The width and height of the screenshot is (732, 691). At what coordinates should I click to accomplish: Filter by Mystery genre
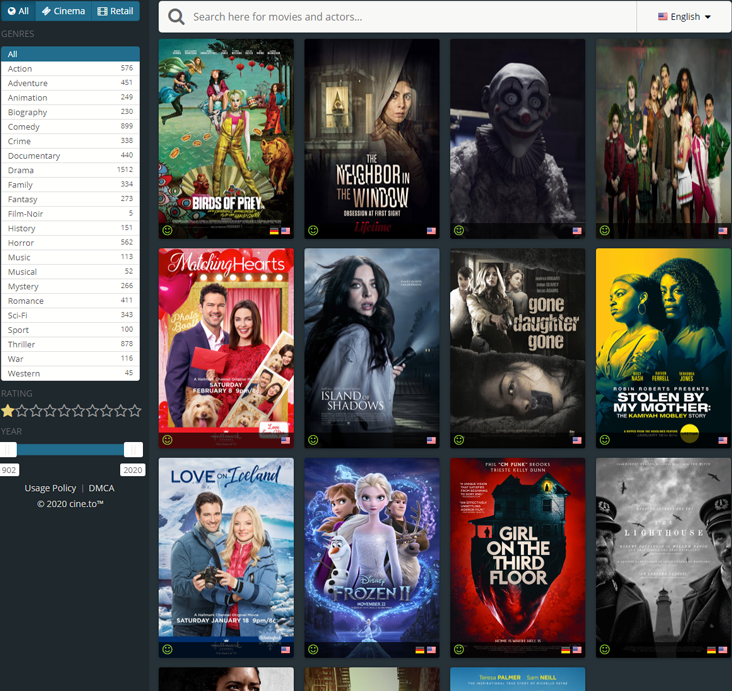pyautogui.click(x=70, y=286)
